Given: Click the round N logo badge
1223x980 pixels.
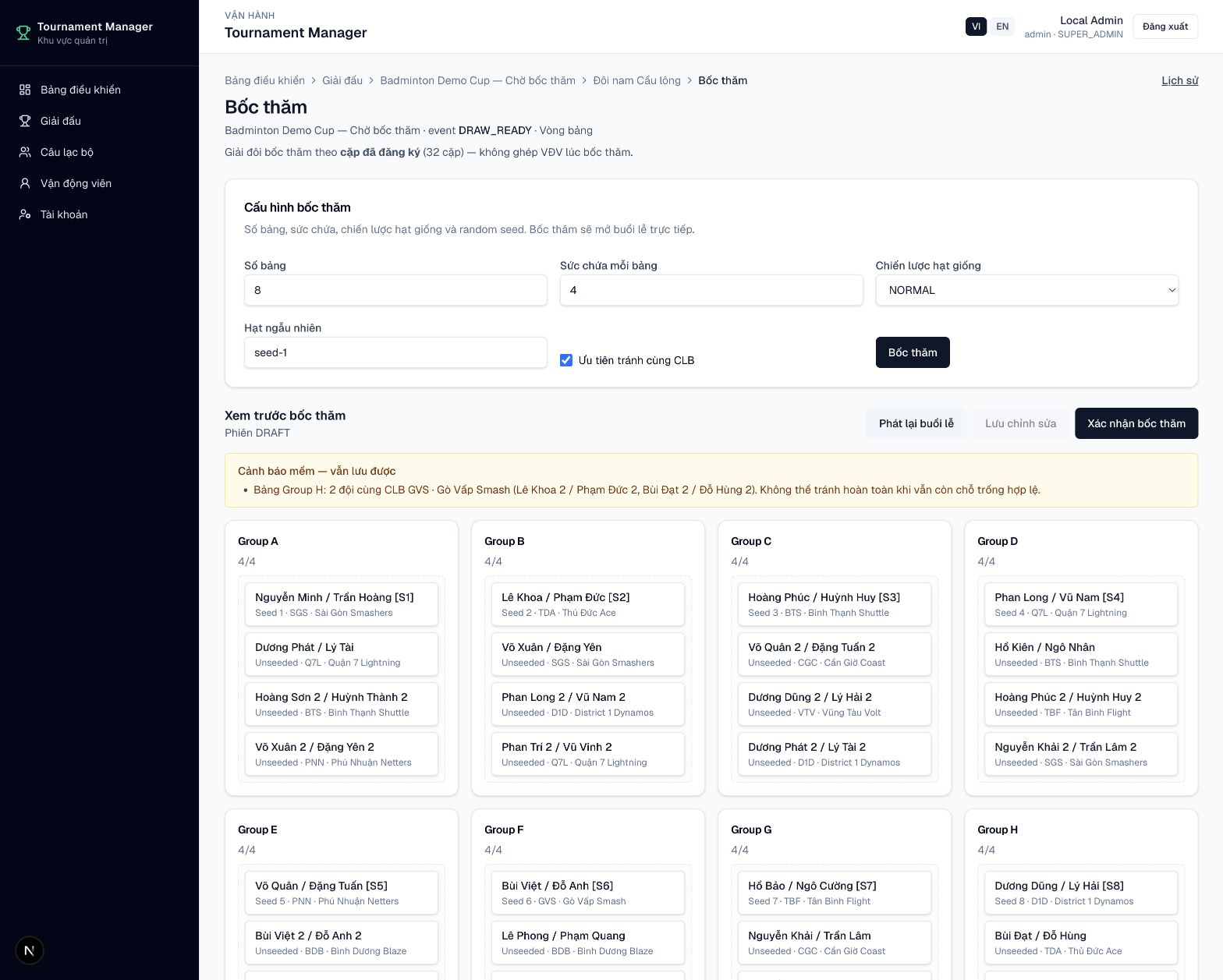Looking at the screenshot, I should click(30, 950).
